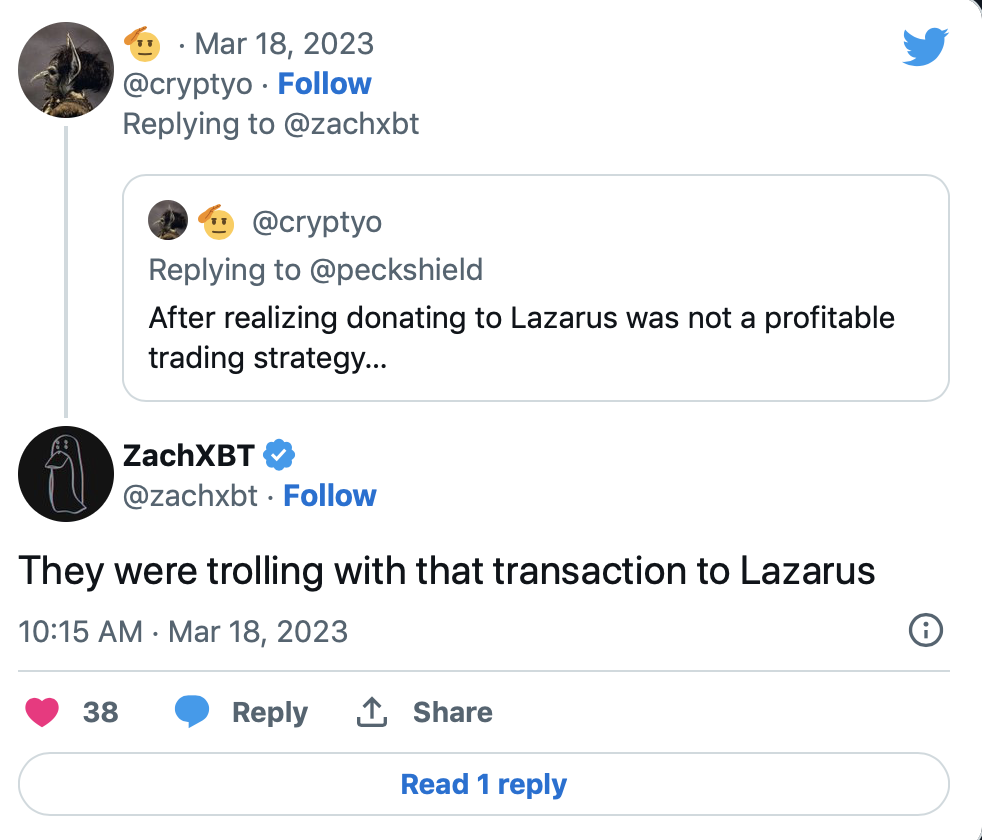Click the saluting emoji beside Mar 18, 2023
The image size is (982, 840).
[143, 44]
